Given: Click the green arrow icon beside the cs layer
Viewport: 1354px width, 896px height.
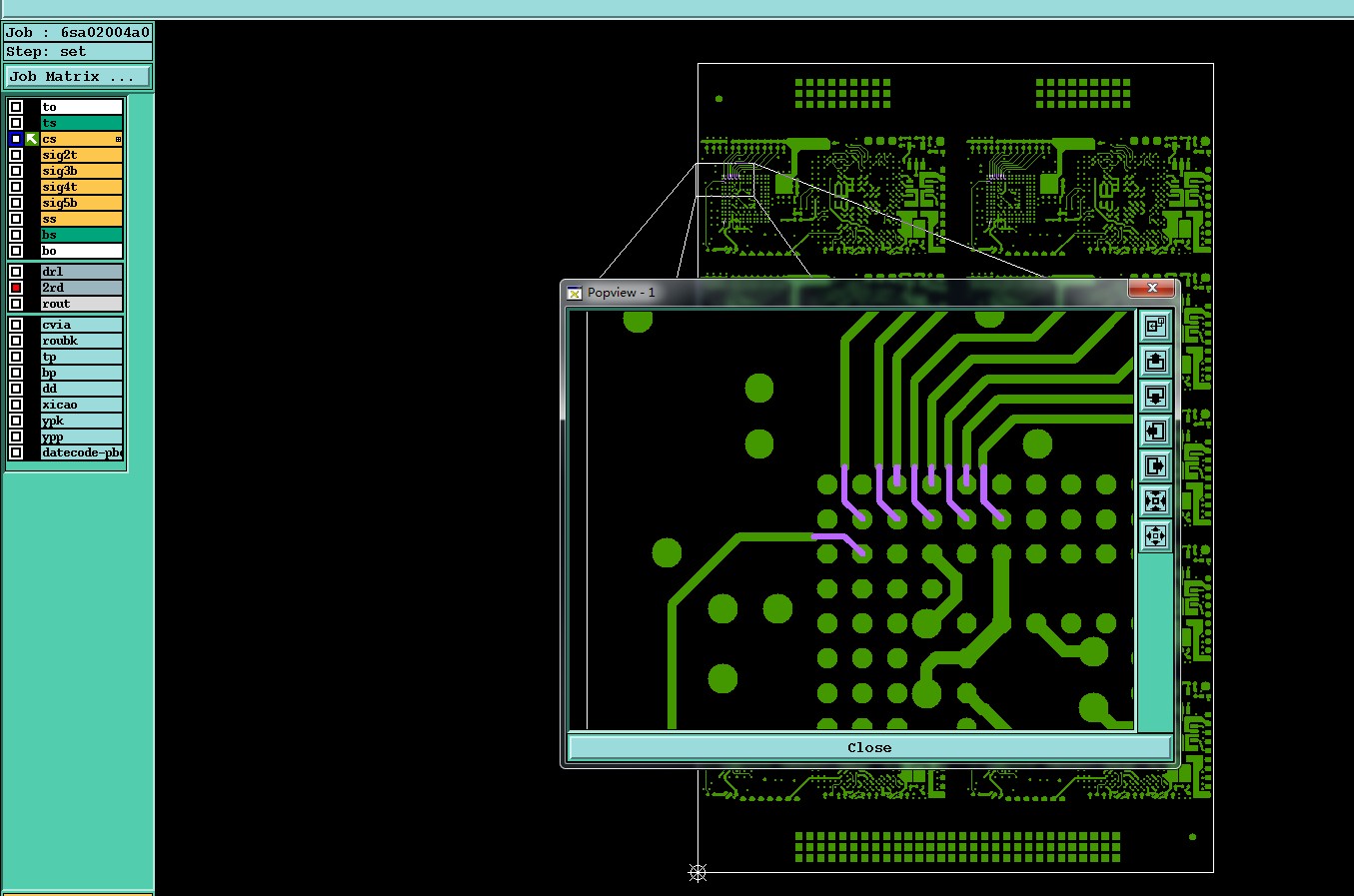Looking at the screenshot, I should tap(32, 139).
